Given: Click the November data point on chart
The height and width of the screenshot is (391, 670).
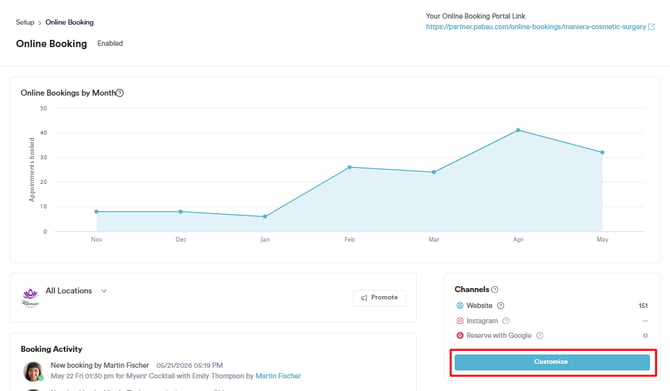Looking at the screenshot, I should [97, 212].
